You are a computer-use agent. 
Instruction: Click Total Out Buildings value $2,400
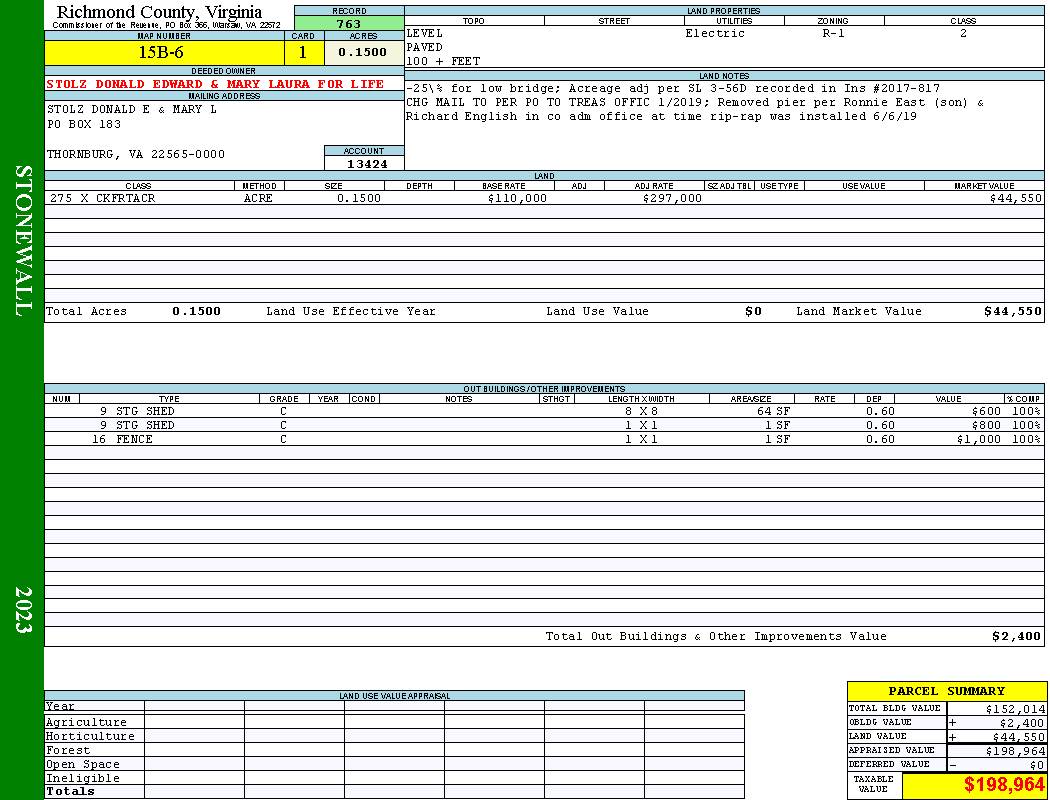point(1017,637)
